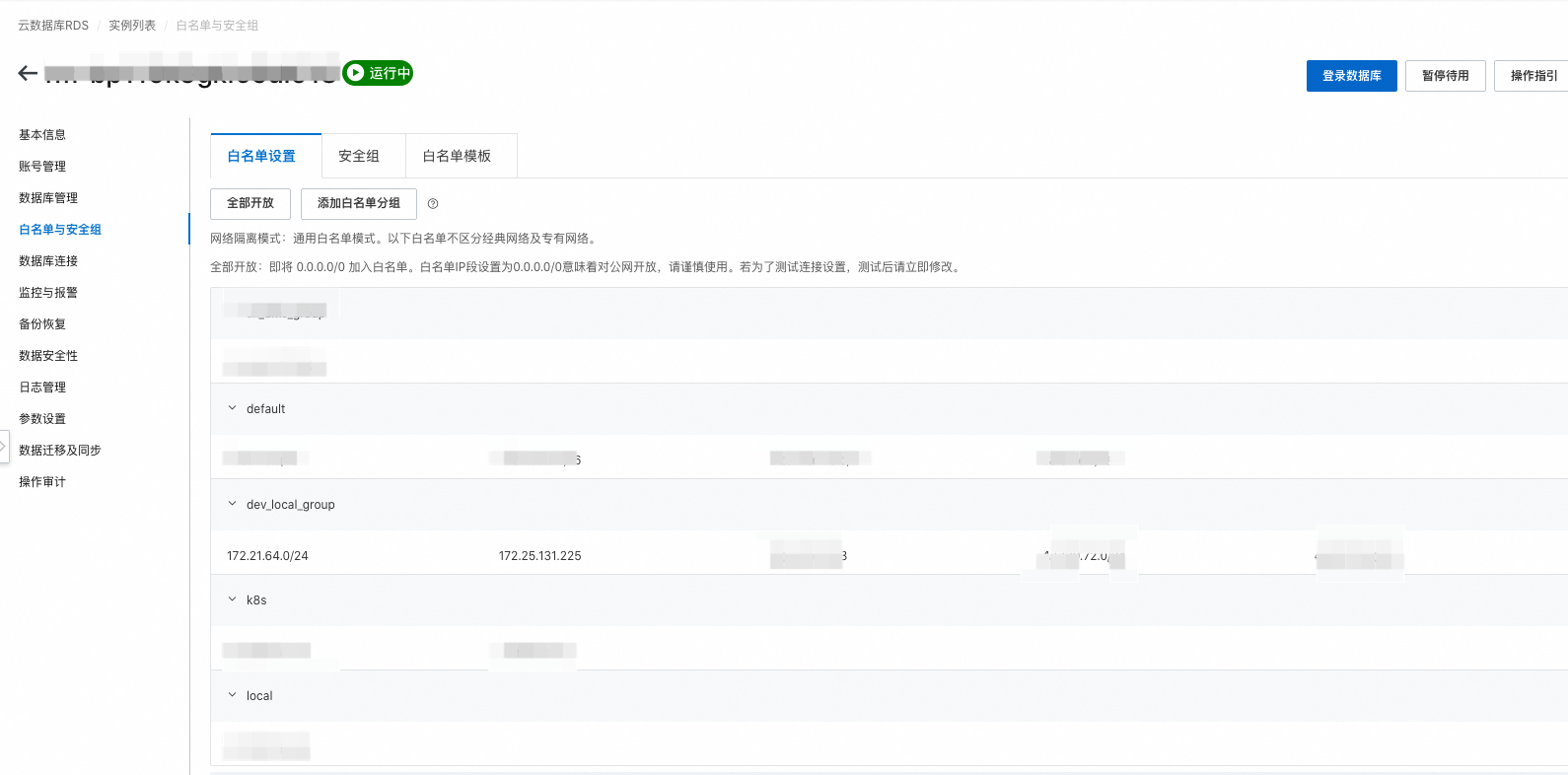Image resolution: width=1568 pixels, height=775 pixels.
Task: Click the 全部开放 button
Action: tap(250, 203)
